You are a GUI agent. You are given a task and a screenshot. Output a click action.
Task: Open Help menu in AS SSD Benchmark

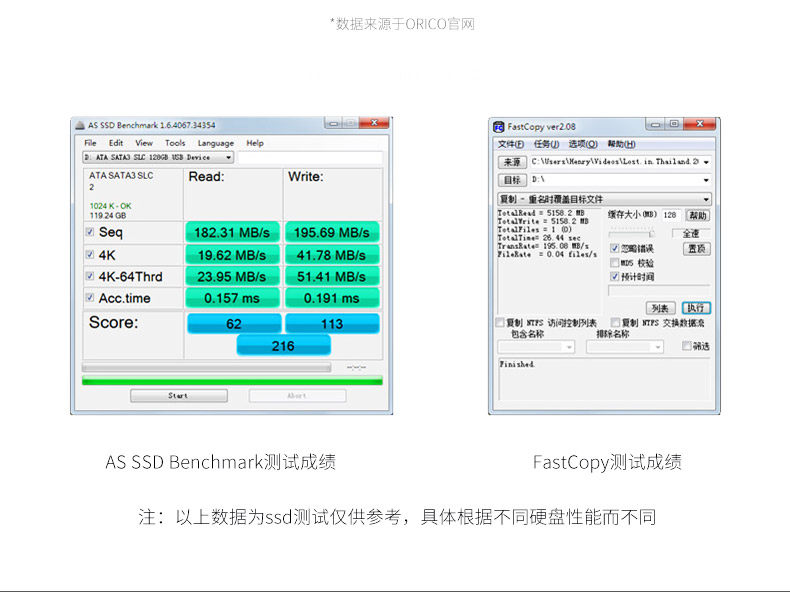click(x=255, y=143)
